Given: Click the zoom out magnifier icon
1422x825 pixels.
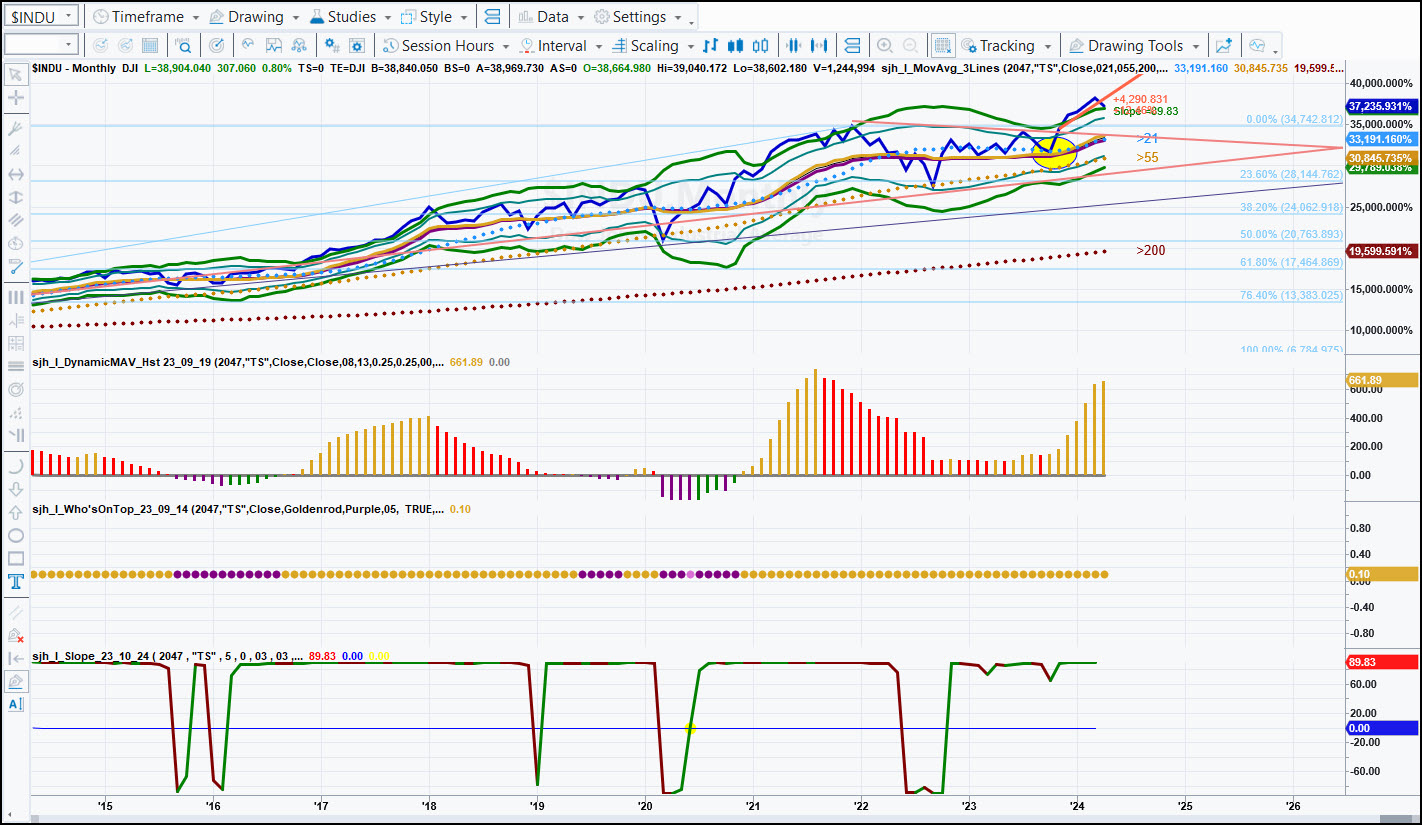Looking at the screenshot, I should pos(910,45).
